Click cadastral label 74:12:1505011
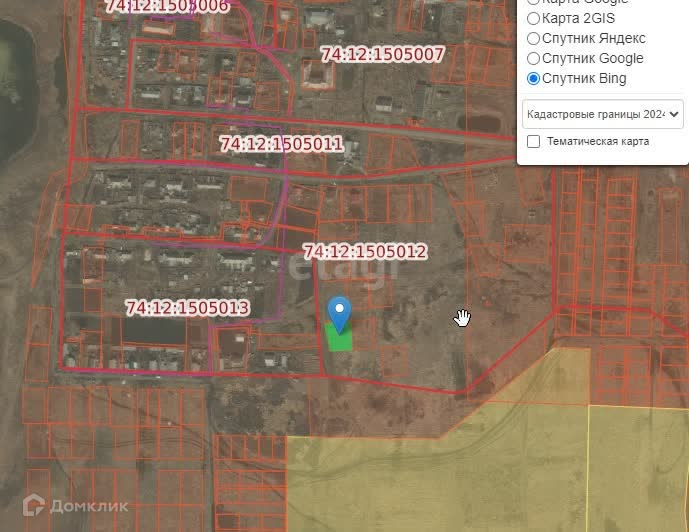 [x=281, y=144]
